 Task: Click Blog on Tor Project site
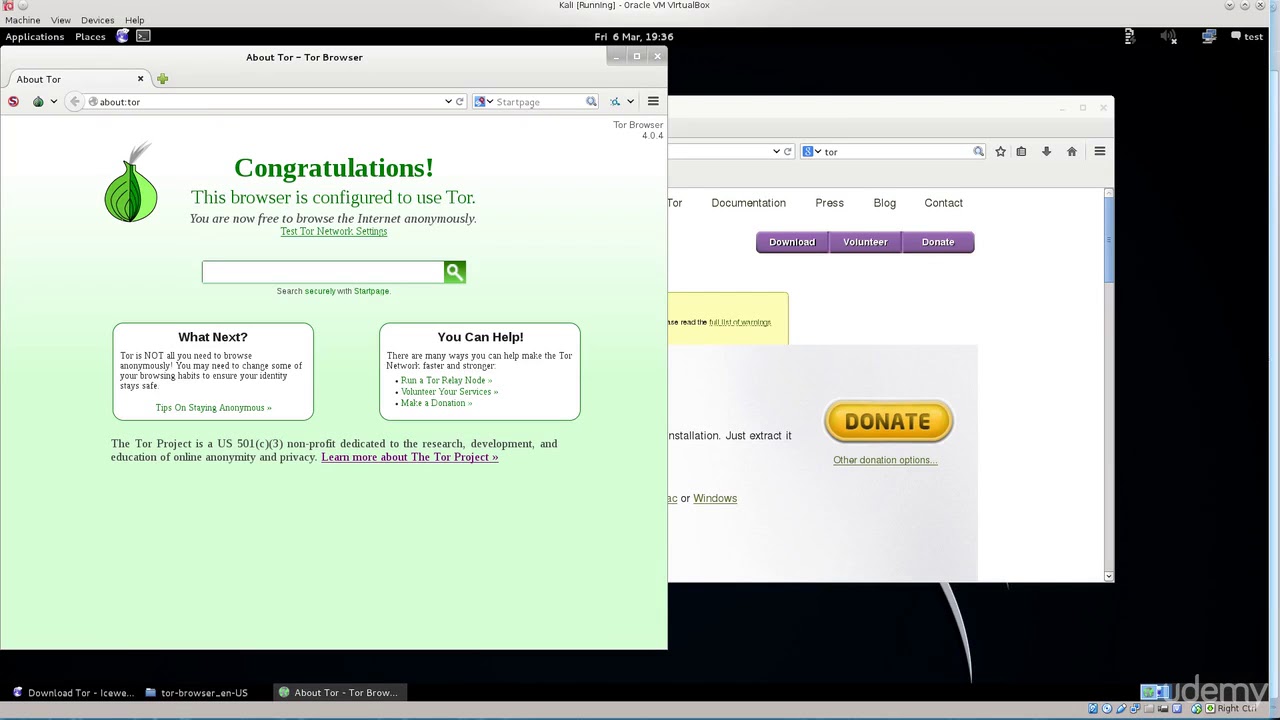(885, 203)
